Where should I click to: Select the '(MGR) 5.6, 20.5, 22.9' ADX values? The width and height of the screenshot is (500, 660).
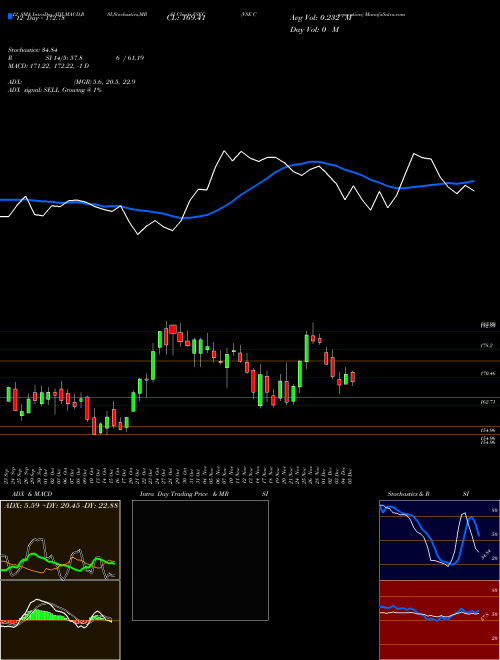[x=104, y=82]
